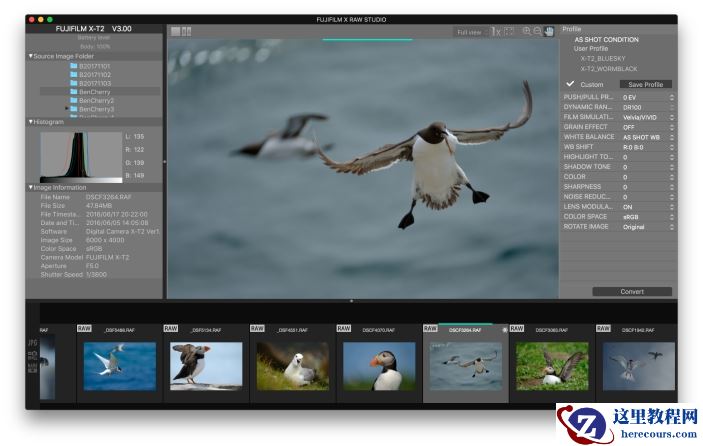Viewport: 703px width, 446px height.
Task: Open the DYNAMIC RANGE DR100 dropdown
Action: [x=647, y=107]
